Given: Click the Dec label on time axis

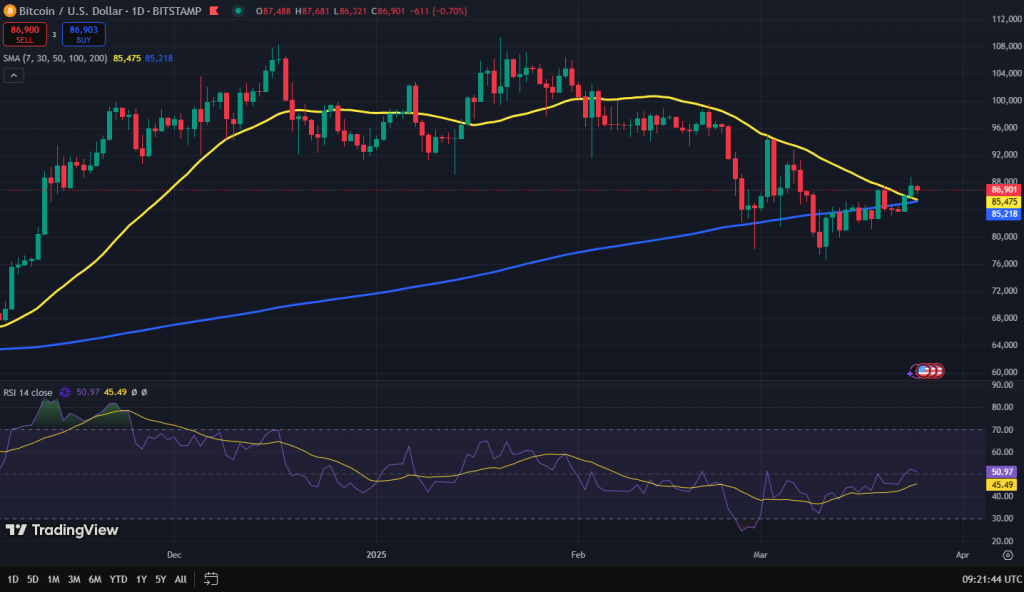Looking at the screenshot, I should tap(174, 555).
